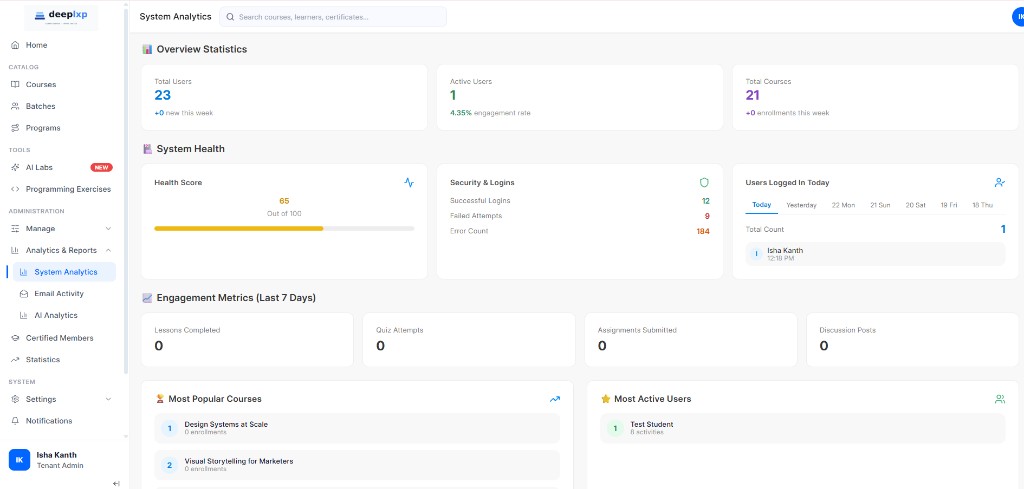Click the Health Score progress bar
The width and height of the screenshot is (1024, 489).
(x=284, y=229)
